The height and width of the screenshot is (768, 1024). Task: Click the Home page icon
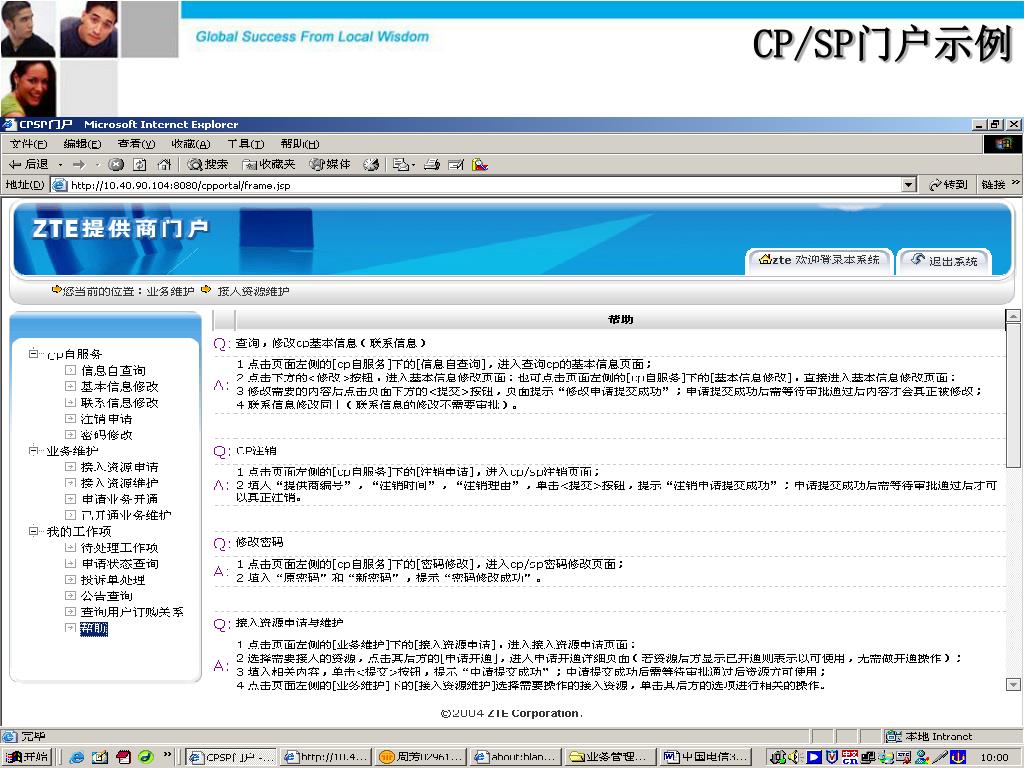pyautogui.click(x=165, y=165)
